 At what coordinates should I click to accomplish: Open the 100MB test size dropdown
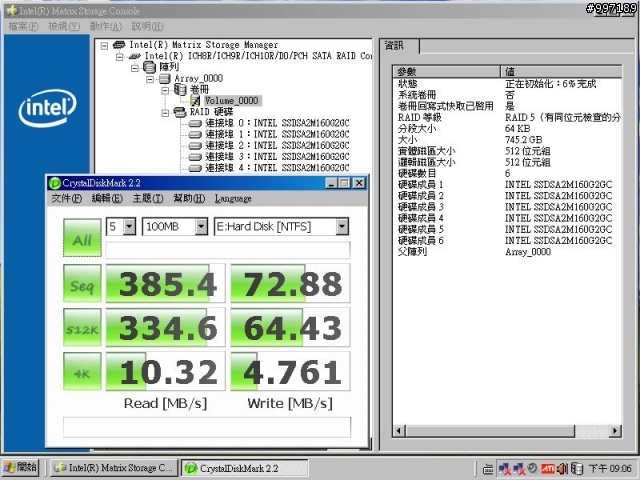(201, 227)
